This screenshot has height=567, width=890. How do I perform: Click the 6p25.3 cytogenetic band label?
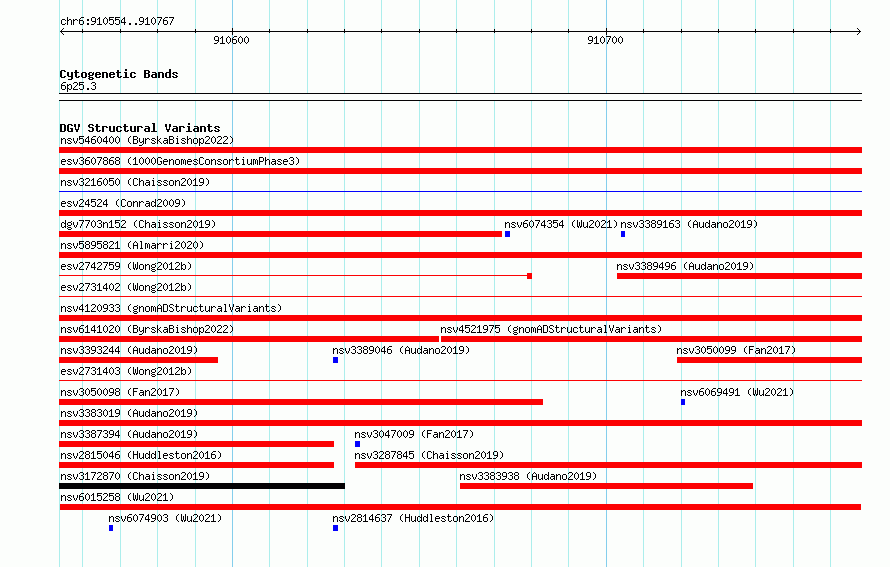click(78, 86)
